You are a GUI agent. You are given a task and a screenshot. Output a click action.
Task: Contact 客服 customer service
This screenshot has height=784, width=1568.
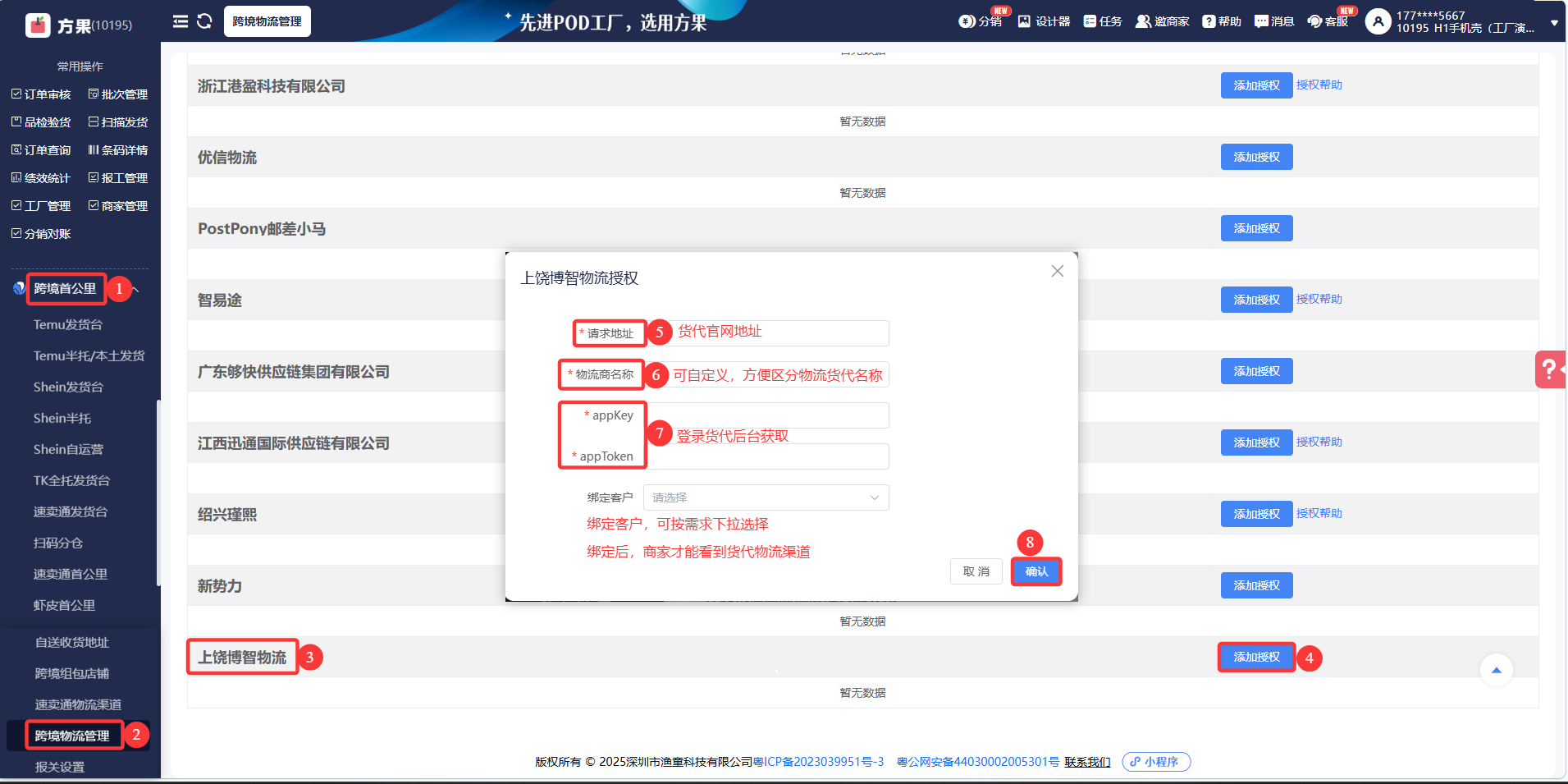[x=1328, y=21]
